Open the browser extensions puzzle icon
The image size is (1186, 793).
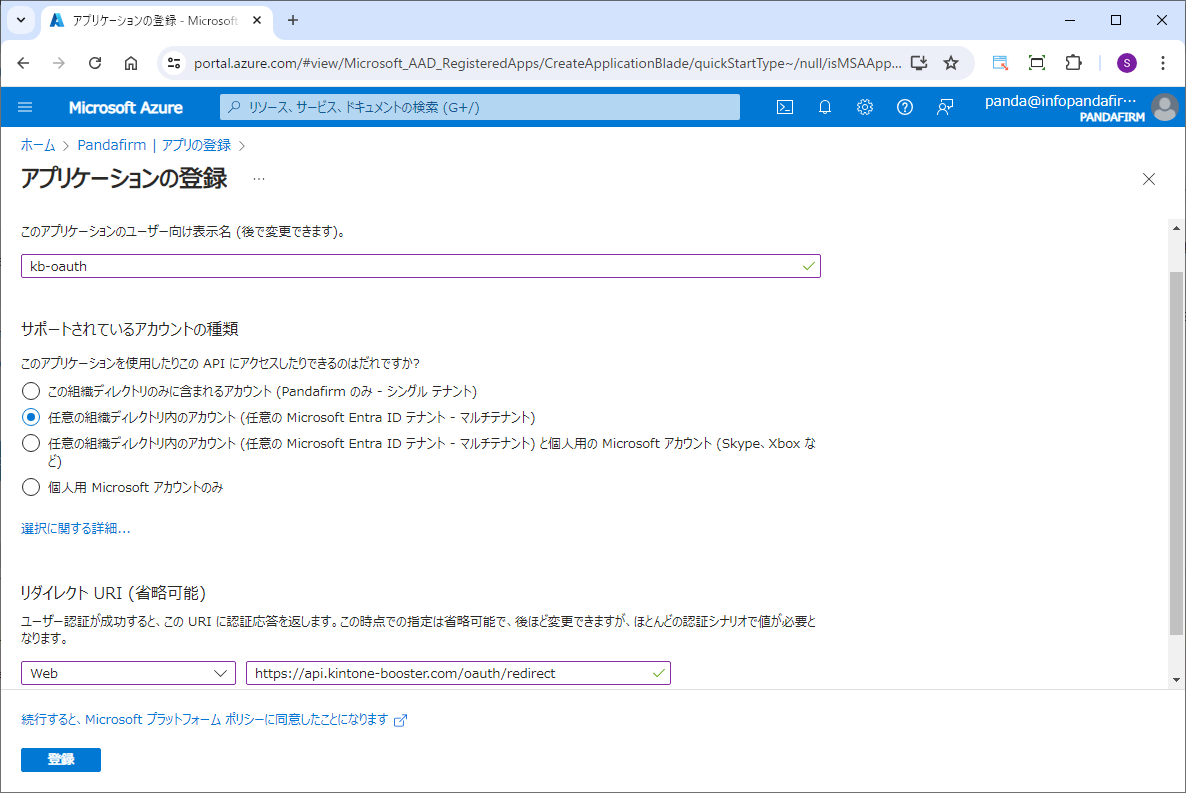1073,63
